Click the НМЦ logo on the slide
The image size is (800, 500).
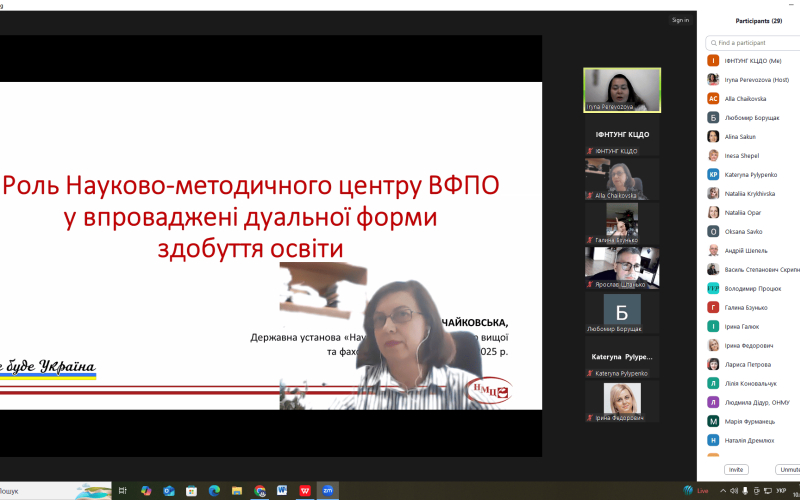click(489, 391)
